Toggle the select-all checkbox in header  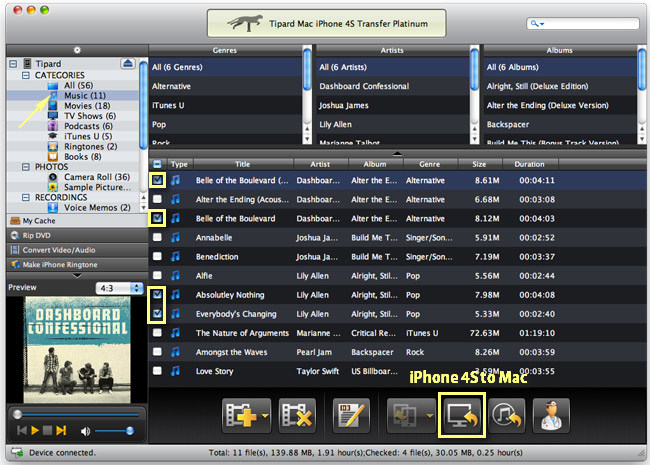point(158,164)
